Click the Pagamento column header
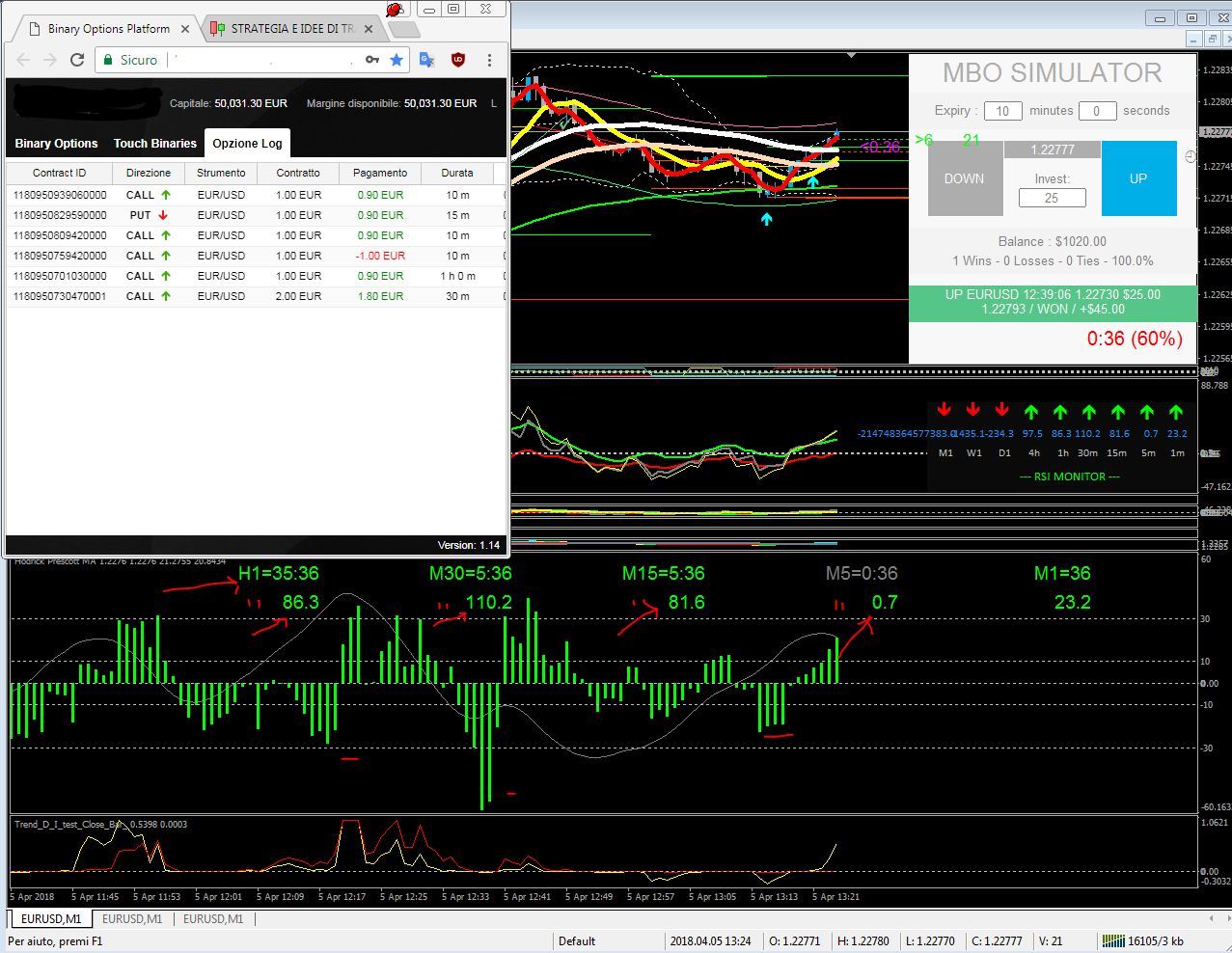The width and height of the screenshot is (1232, 953). (x=379, y=173)
